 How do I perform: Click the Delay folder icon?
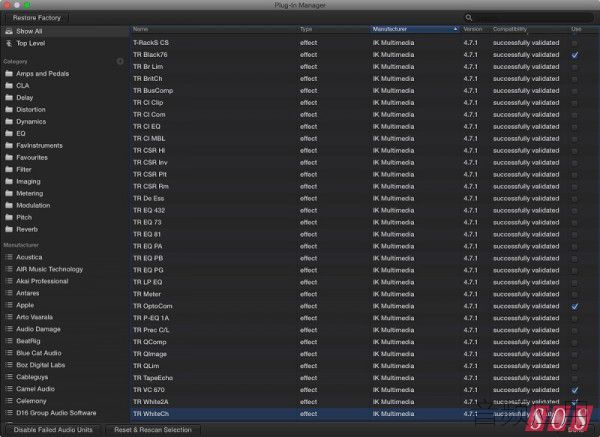(9, 98)
